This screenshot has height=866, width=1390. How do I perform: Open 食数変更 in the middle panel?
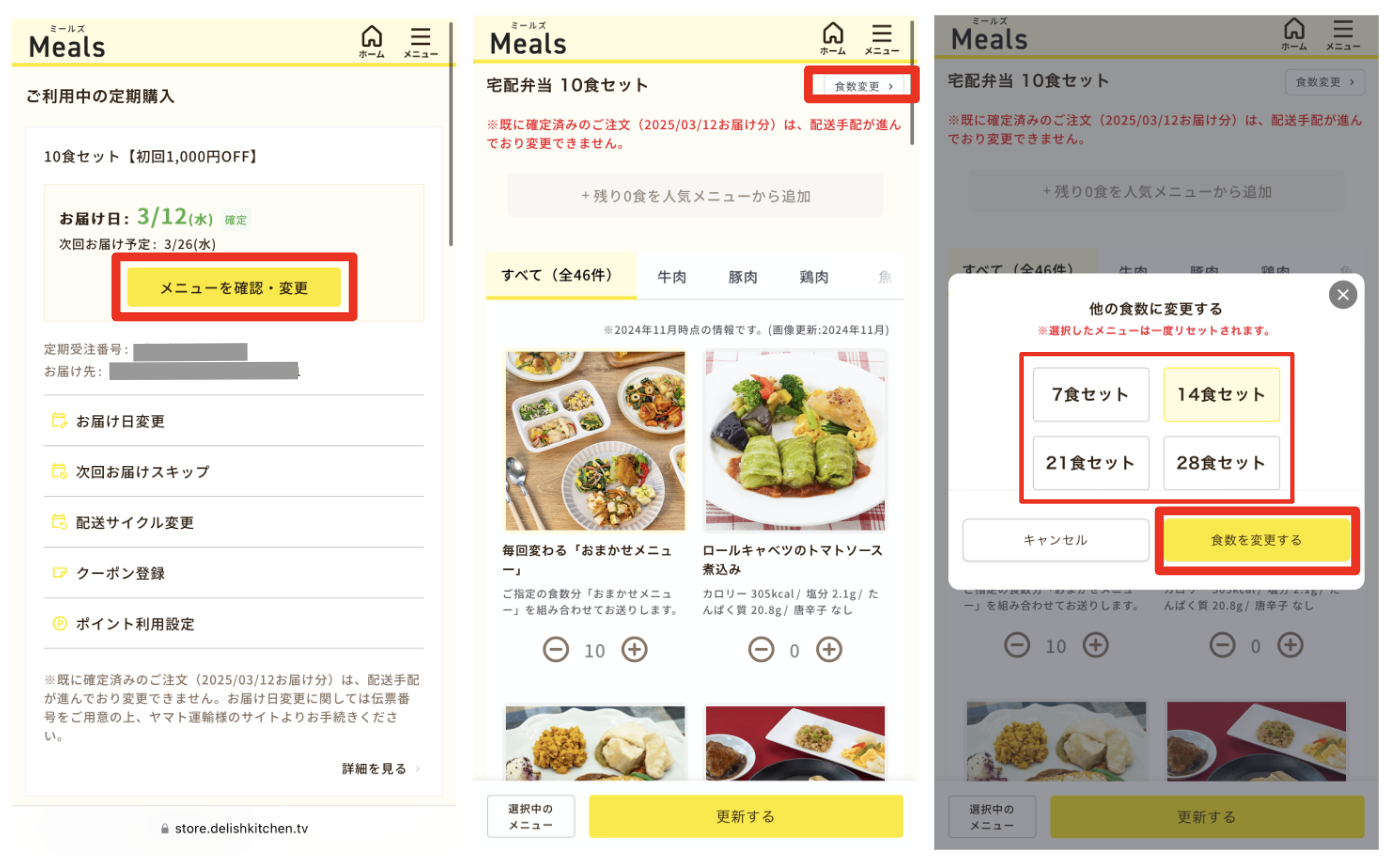pyautogui.click(x=863, y=86)
